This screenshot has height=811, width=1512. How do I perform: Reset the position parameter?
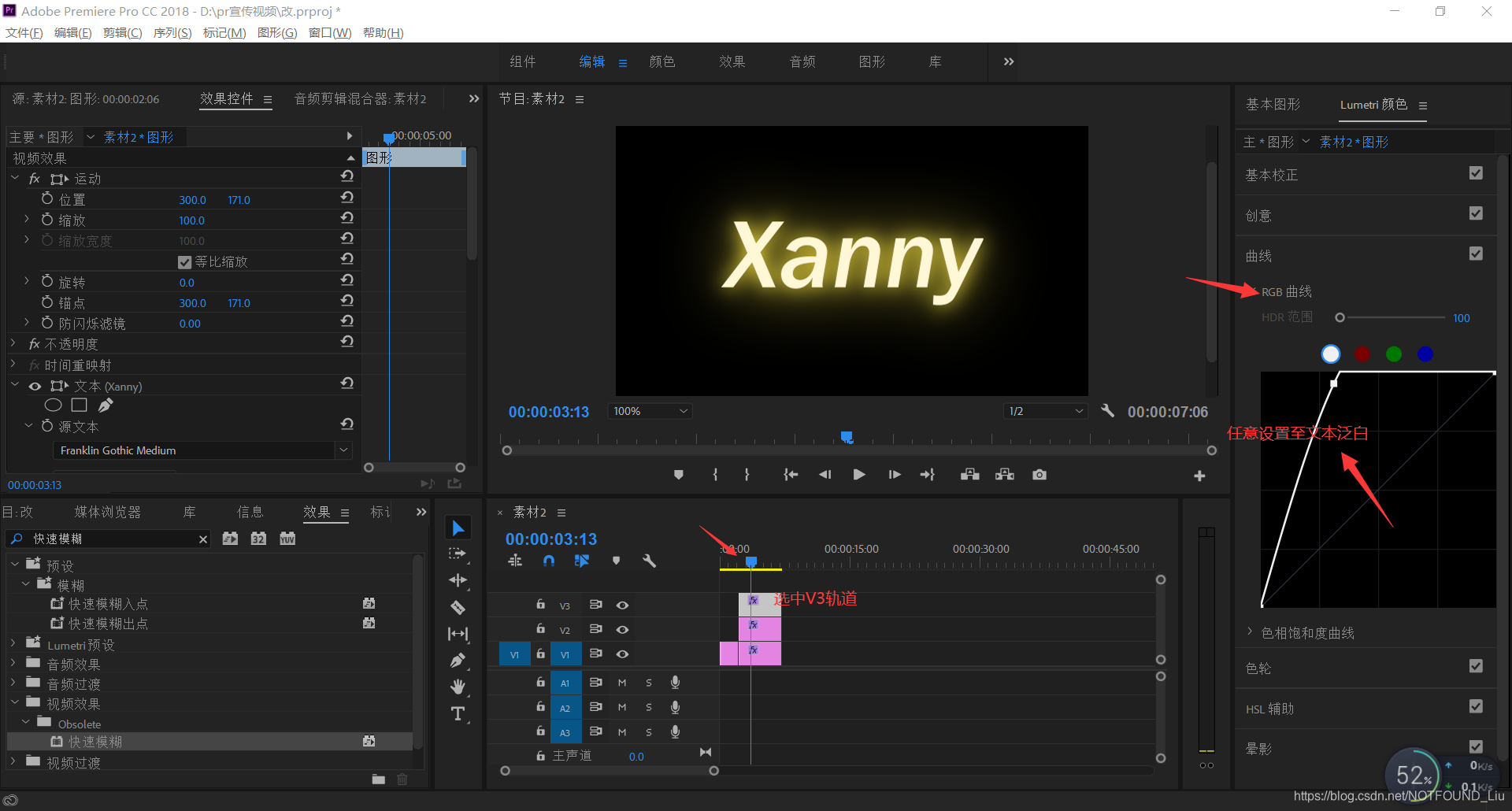347,198
